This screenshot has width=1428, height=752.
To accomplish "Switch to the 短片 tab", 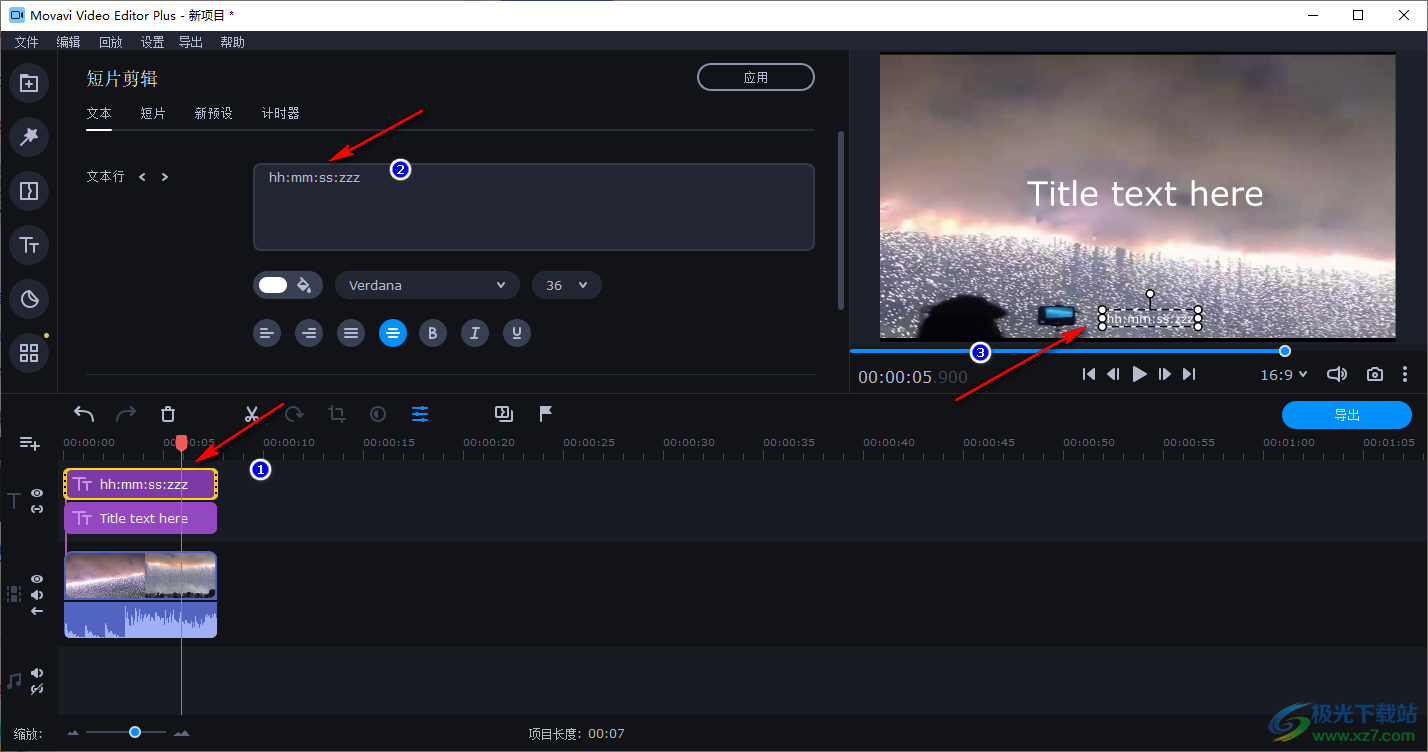I will pos(153,114).
